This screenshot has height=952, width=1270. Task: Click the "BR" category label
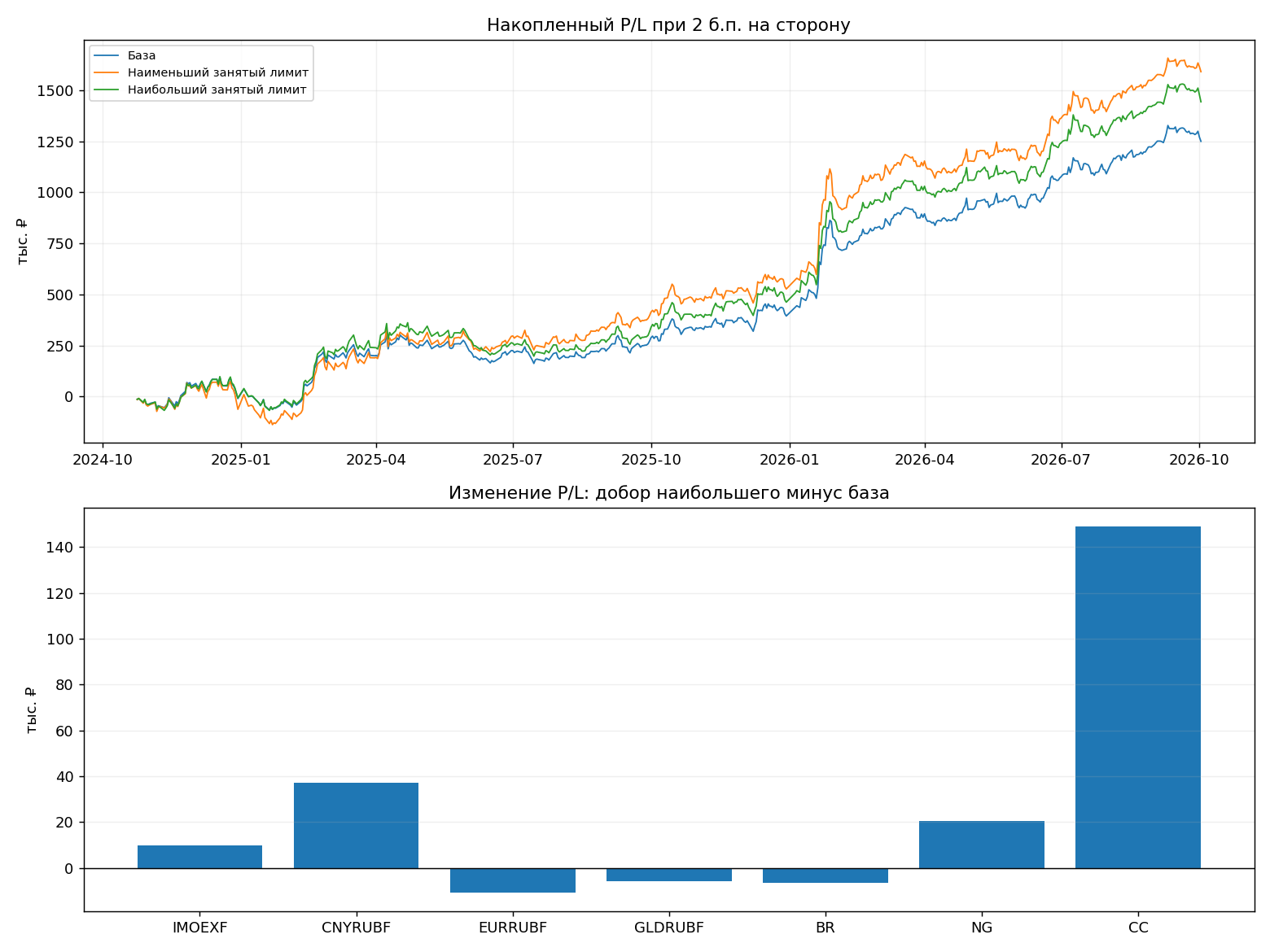click(825, 928)
